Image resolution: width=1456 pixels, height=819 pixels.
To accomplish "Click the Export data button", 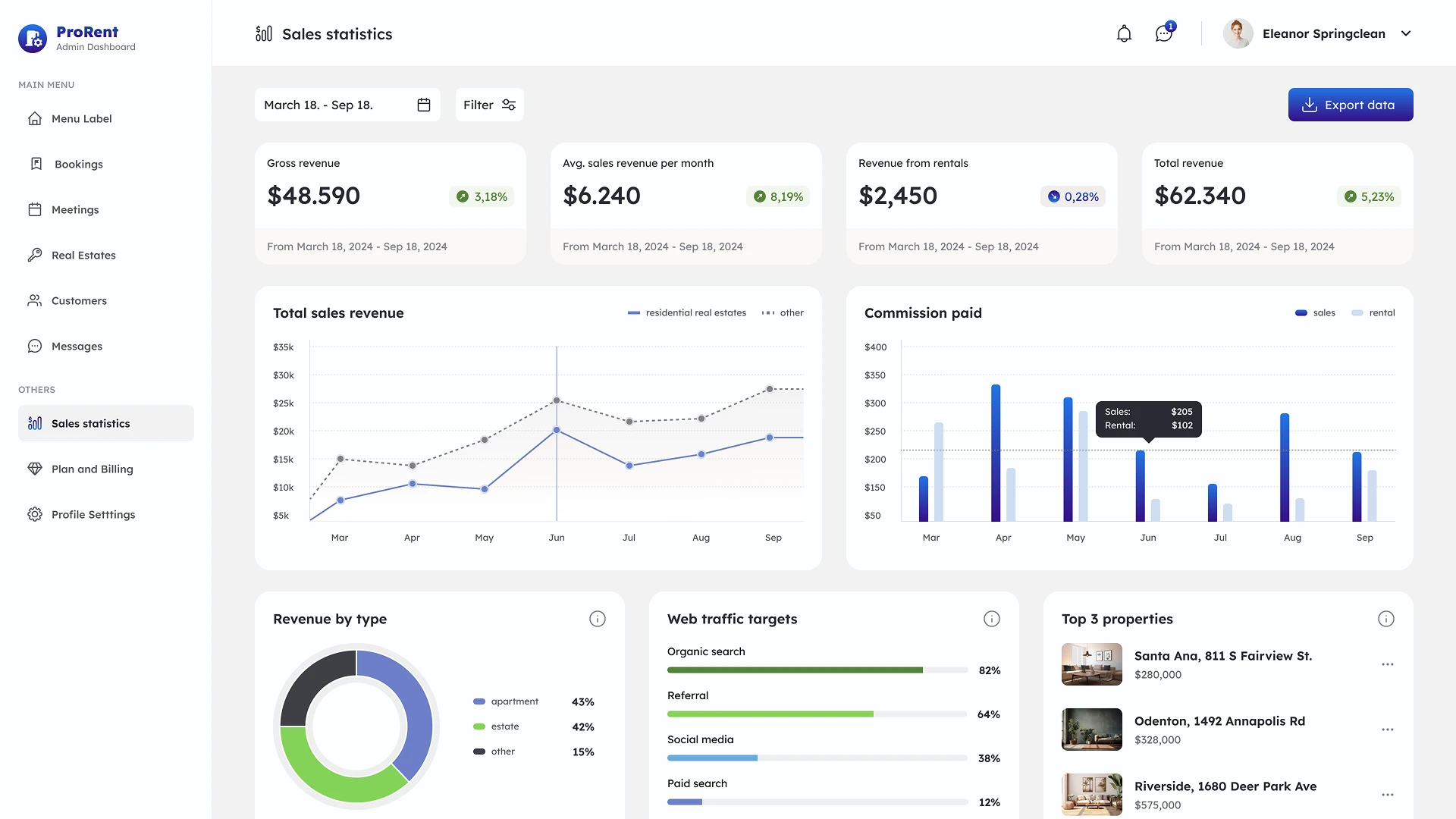I will pos(1350,105).
